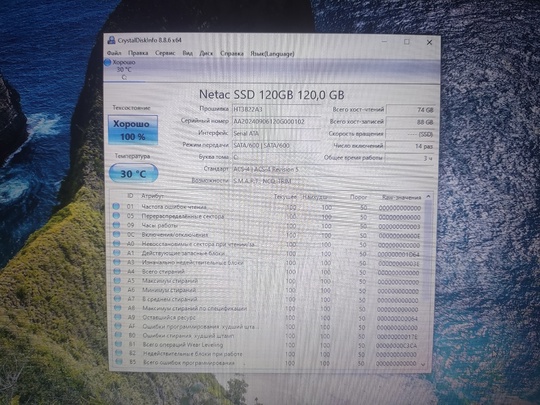The width and height of the screenshot is (540, 405).
Task: Open the Правка menu
Action: coord(138,53)
